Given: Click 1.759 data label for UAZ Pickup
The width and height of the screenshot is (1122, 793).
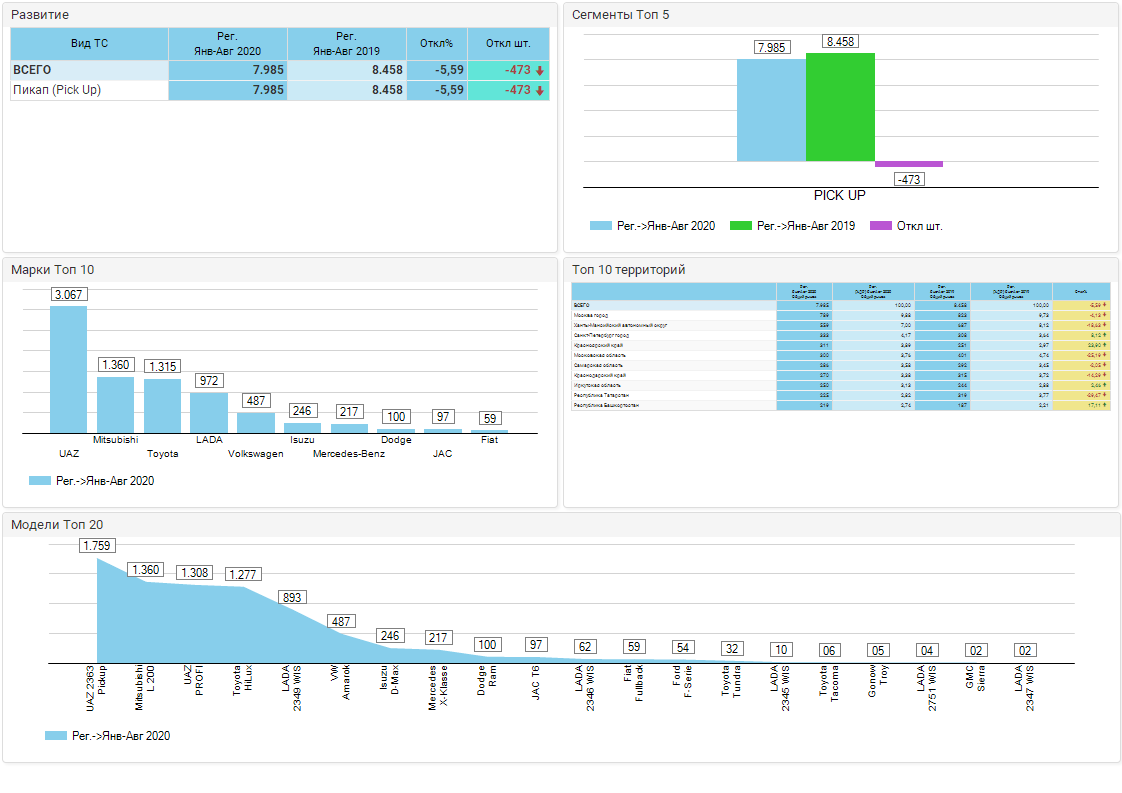Looking at the screenshot, I should pyautogui.click(x=97, y=546).
